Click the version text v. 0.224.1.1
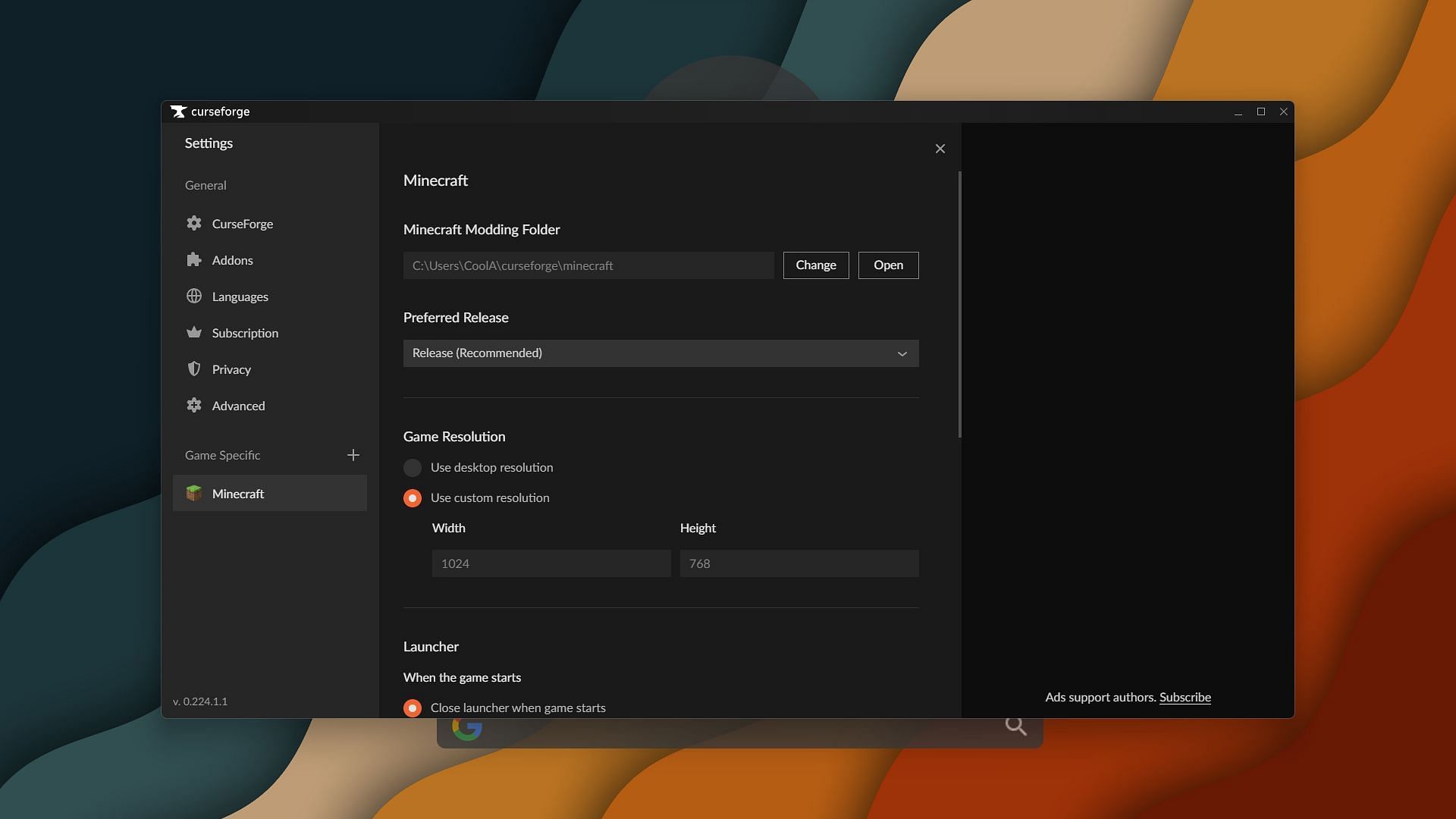 [200, 701]
